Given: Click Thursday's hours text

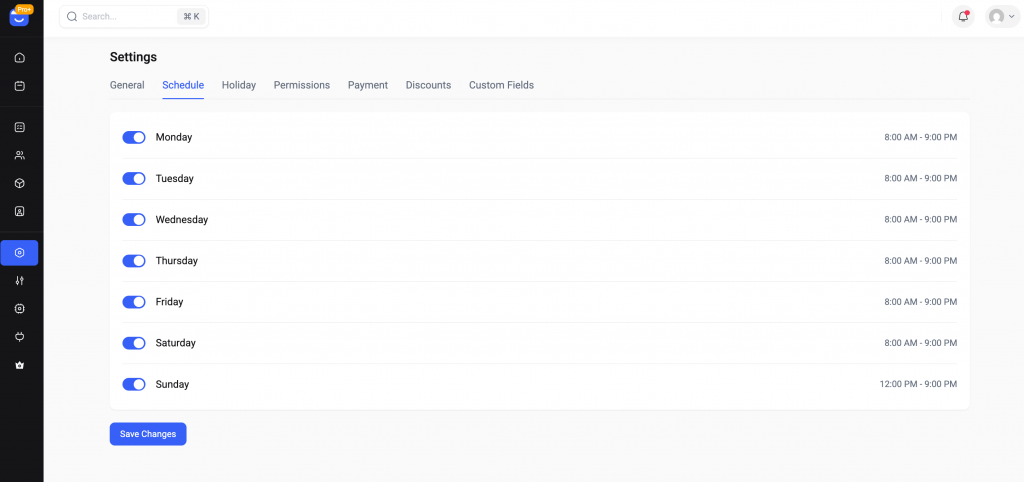Looking at the screenshot, I should [921, 261].
